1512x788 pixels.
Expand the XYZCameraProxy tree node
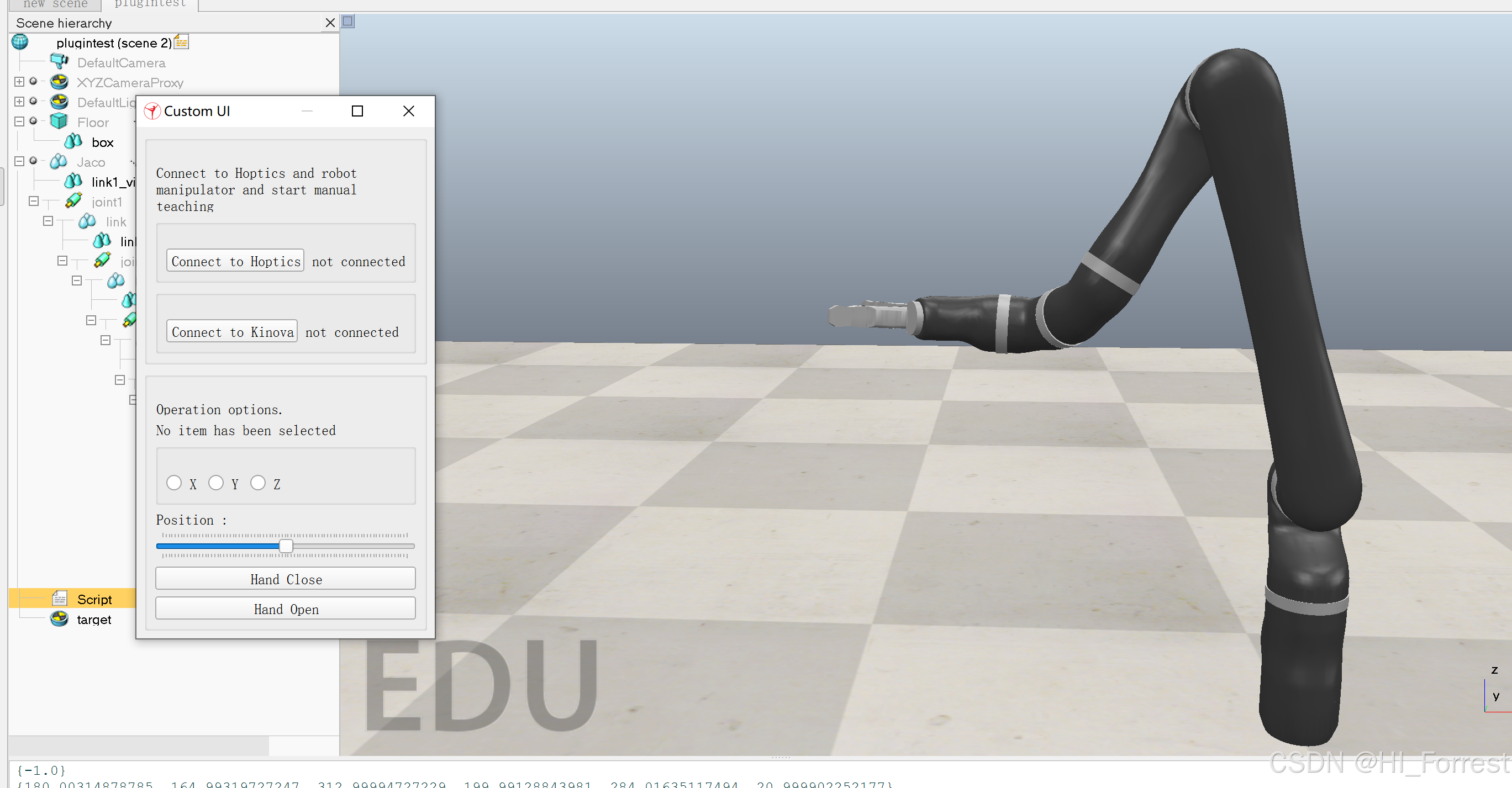tap(19, 82)
